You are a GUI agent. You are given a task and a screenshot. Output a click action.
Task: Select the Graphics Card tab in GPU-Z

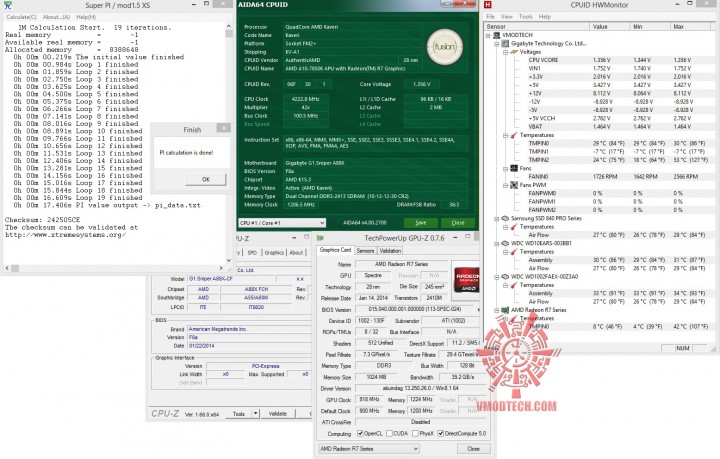pyautogui.click(x=335, y=250)
